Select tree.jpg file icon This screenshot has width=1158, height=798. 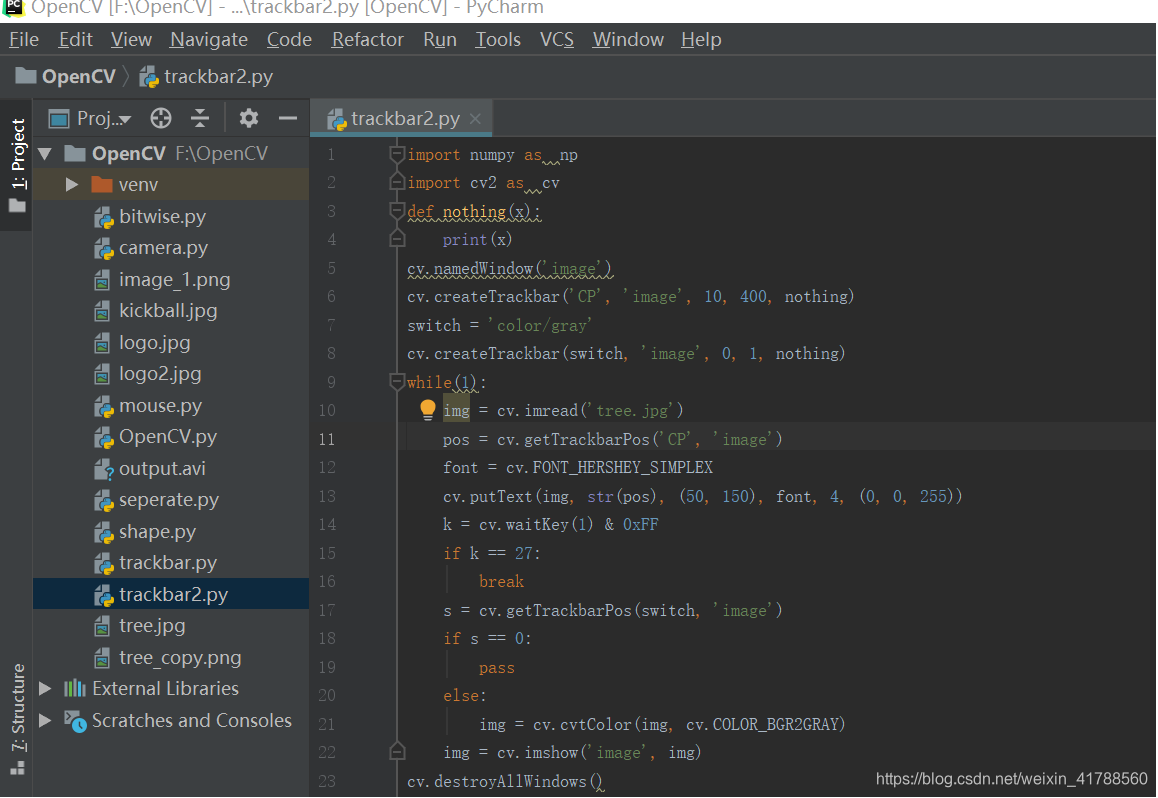[x=103, y=626]
